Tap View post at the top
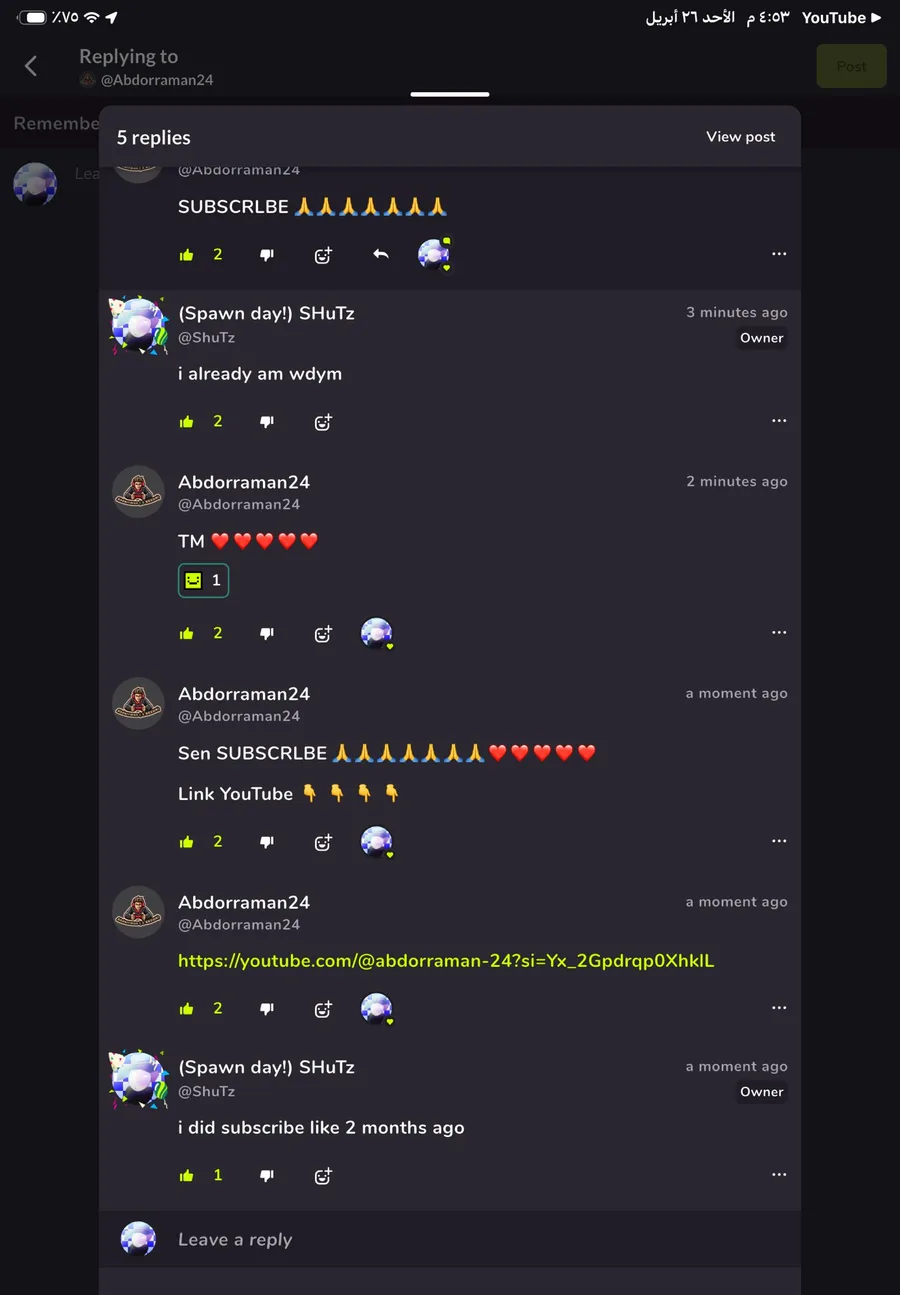The width and height of the screenshot is (900, 1295). (x=741, y=137)
